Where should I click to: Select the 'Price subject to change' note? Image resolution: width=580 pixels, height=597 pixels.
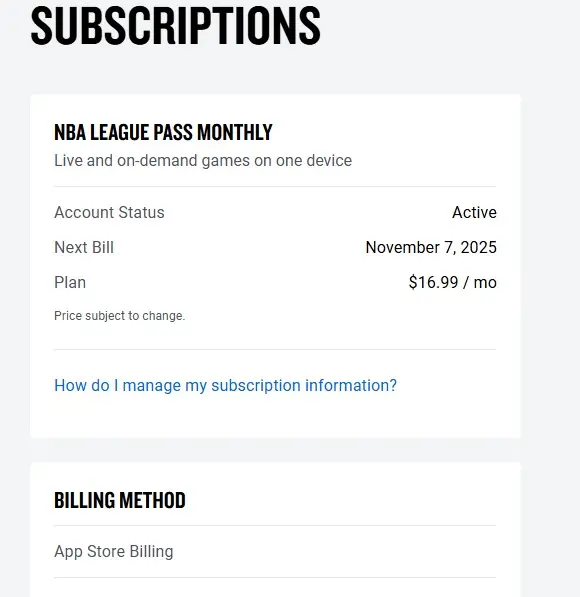pos(120,316)
